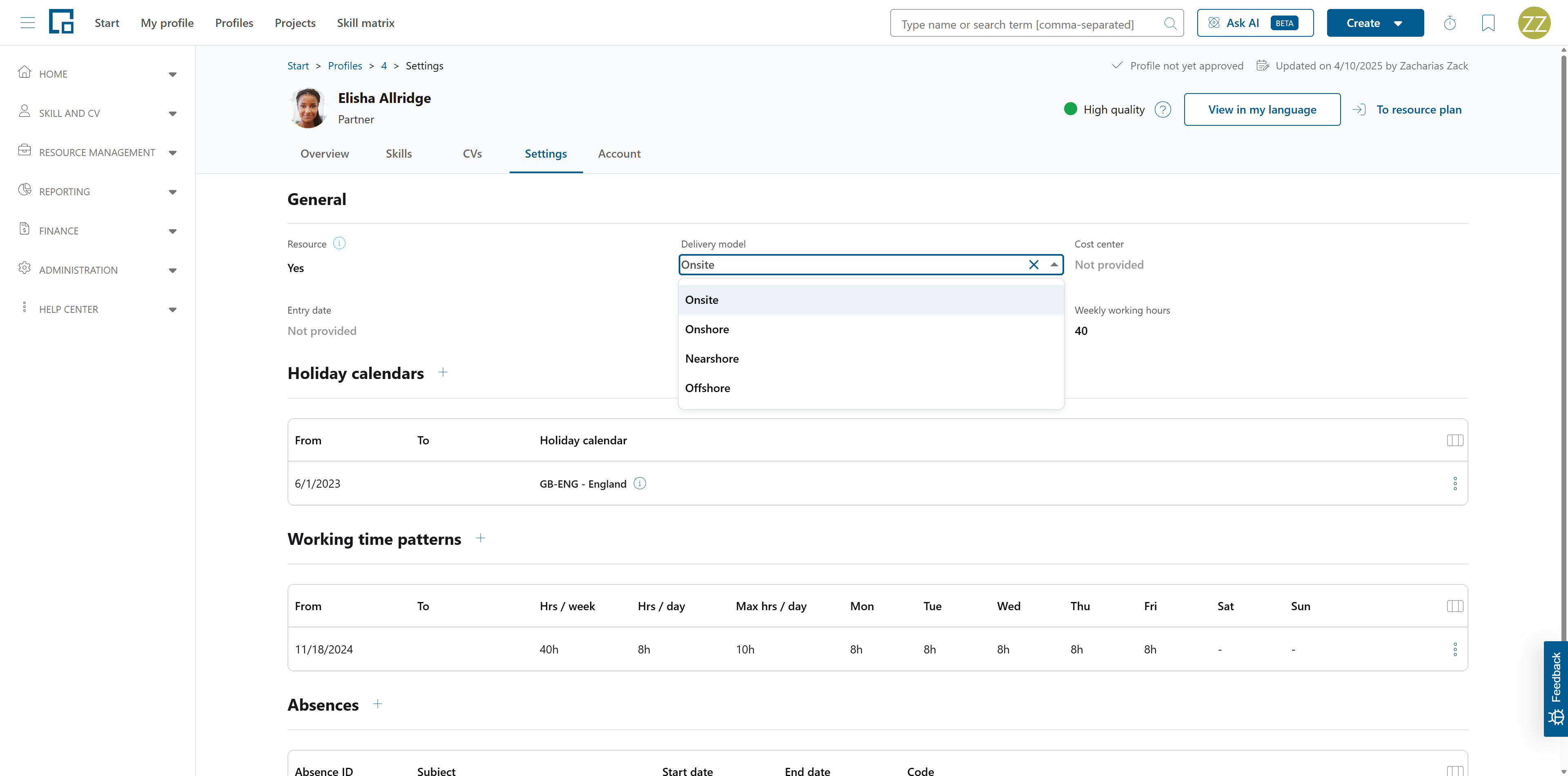Image resolution: width=1568 pixels, height=776 pixels.
Task: Open row actions for GB-ENG England calendar
Action: (1455, 484)
